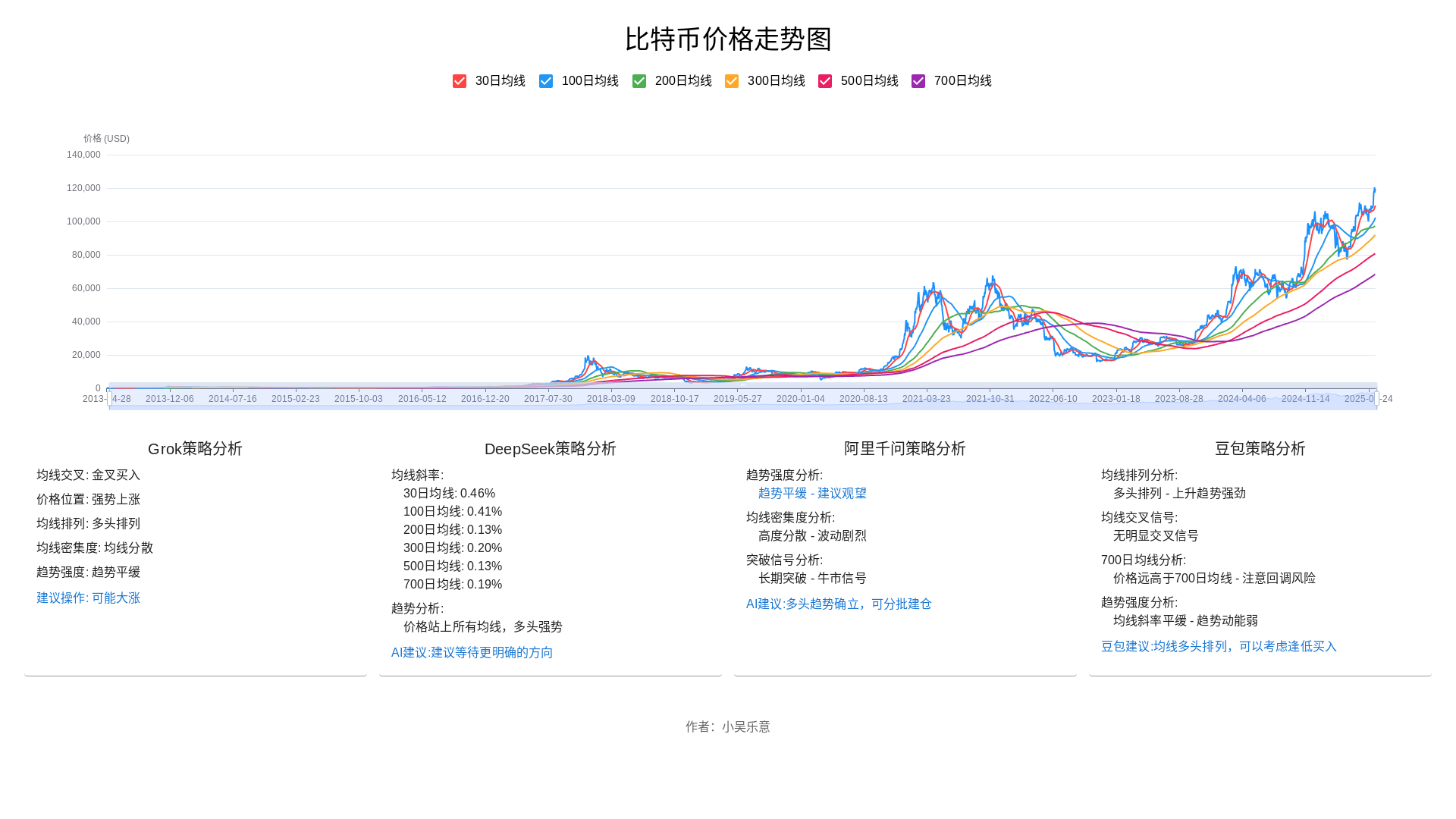Click AI建议:多头趋势确立，可分批建仓 link
Viewport: 1456px width, 819px height.
tap(839, 604)
